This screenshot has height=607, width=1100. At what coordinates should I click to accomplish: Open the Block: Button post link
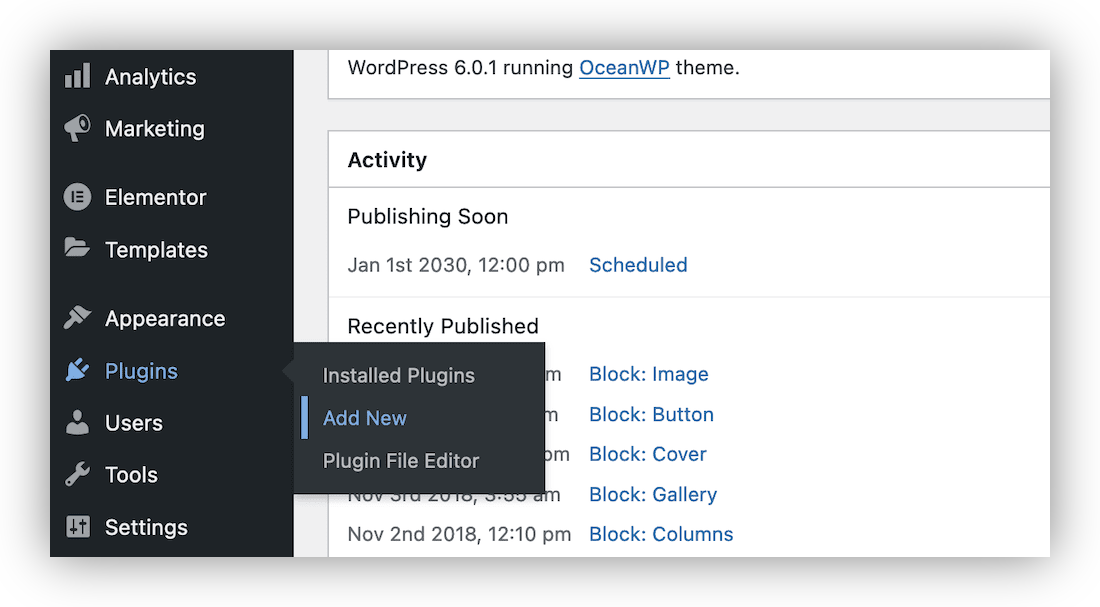pyautogui.click(x=651, y=414)
